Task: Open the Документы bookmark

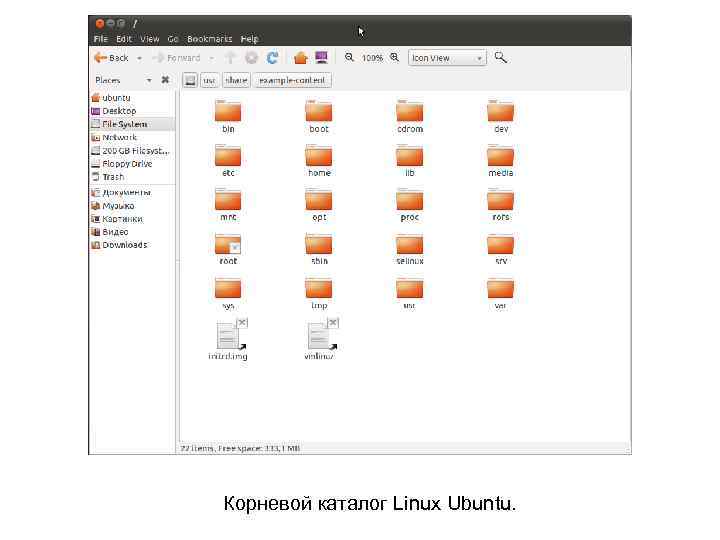Action: pos(133,192)
